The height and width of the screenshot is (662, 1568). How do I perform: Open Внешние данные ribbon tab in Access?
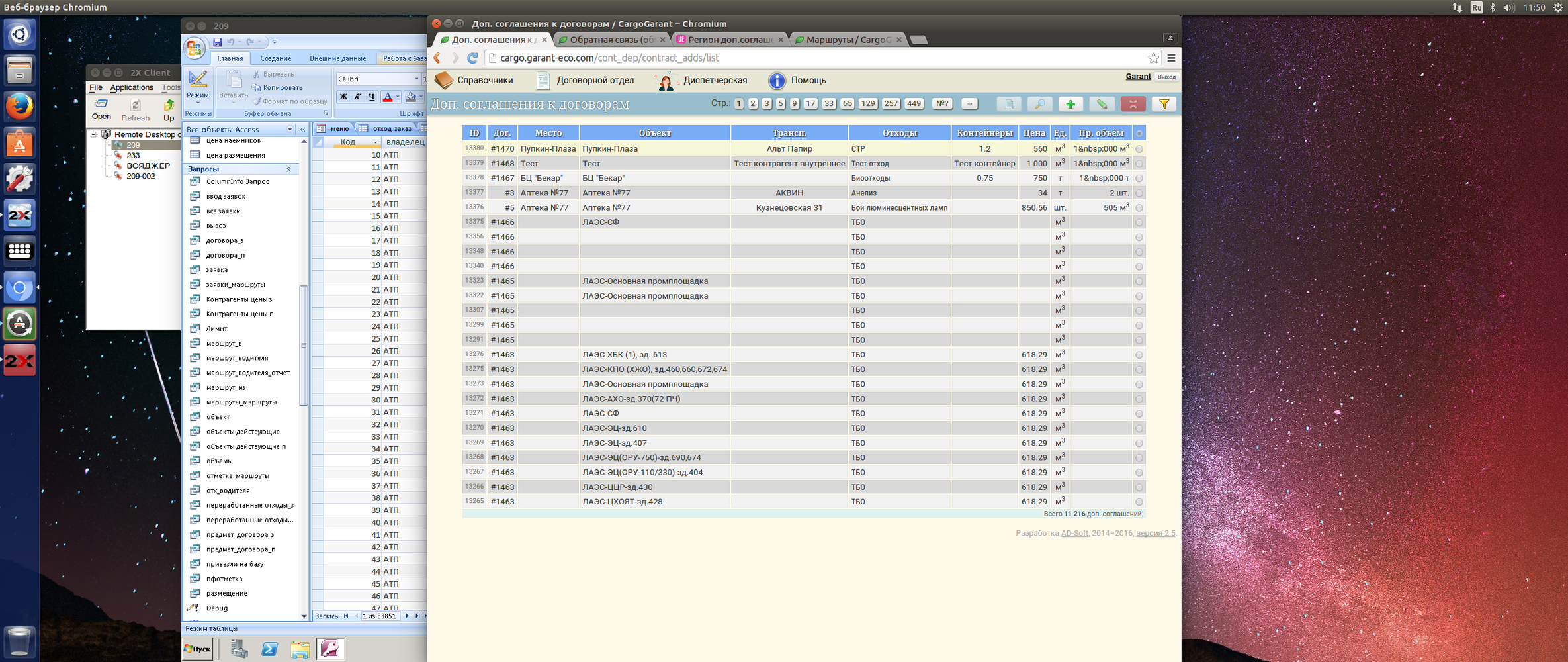pyautogui.click(x=337, y=58)
